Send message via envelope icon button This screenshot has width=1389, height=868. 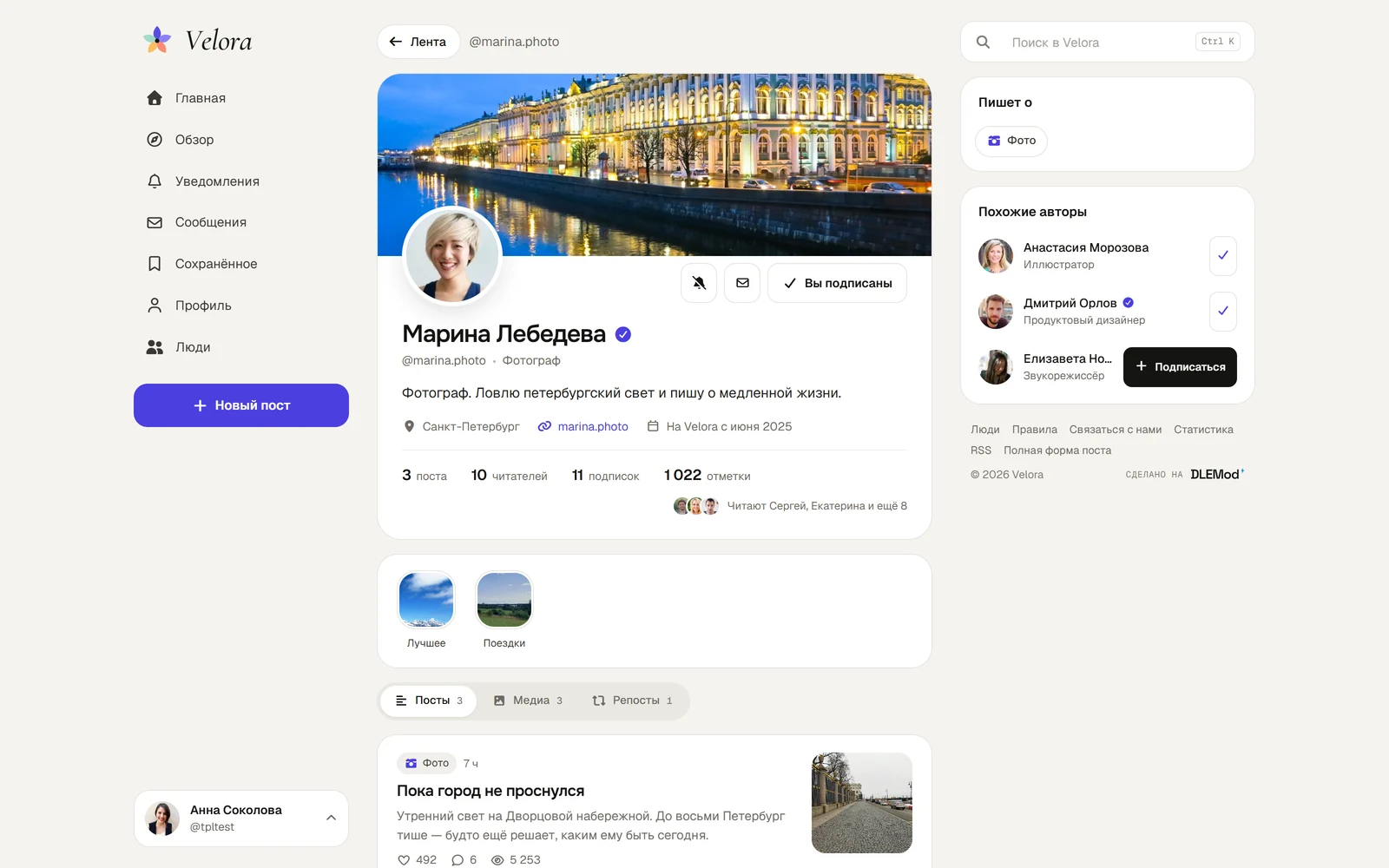tap(742, 283)
